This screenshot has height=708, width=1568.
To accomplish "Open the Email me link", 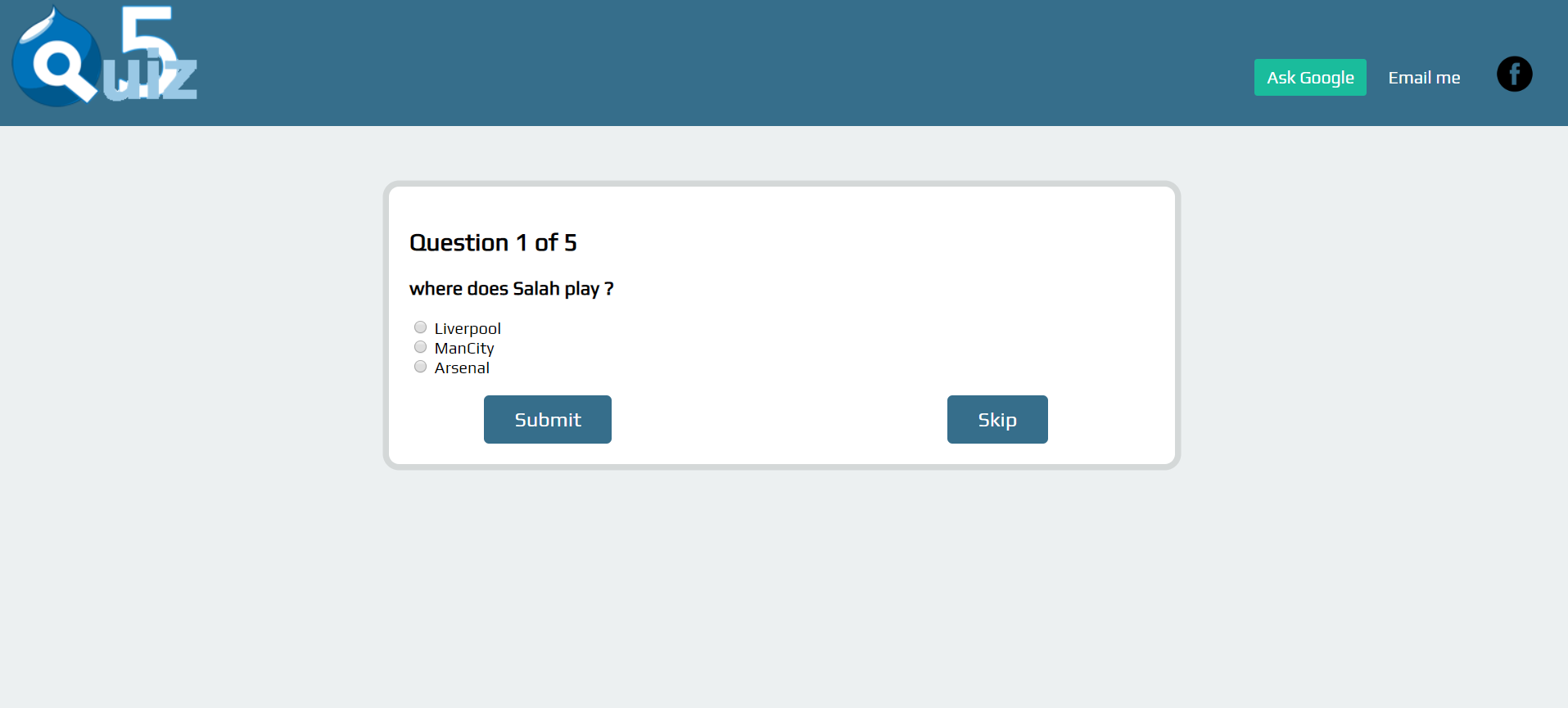I will tap(1424, 77).
